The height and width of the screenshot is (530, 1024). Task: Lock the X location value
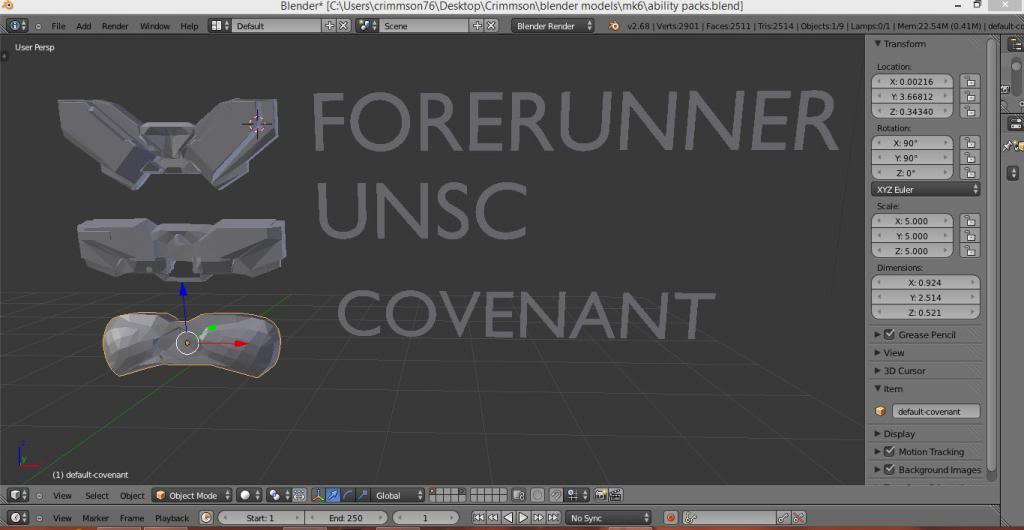(x=970, y=82)
